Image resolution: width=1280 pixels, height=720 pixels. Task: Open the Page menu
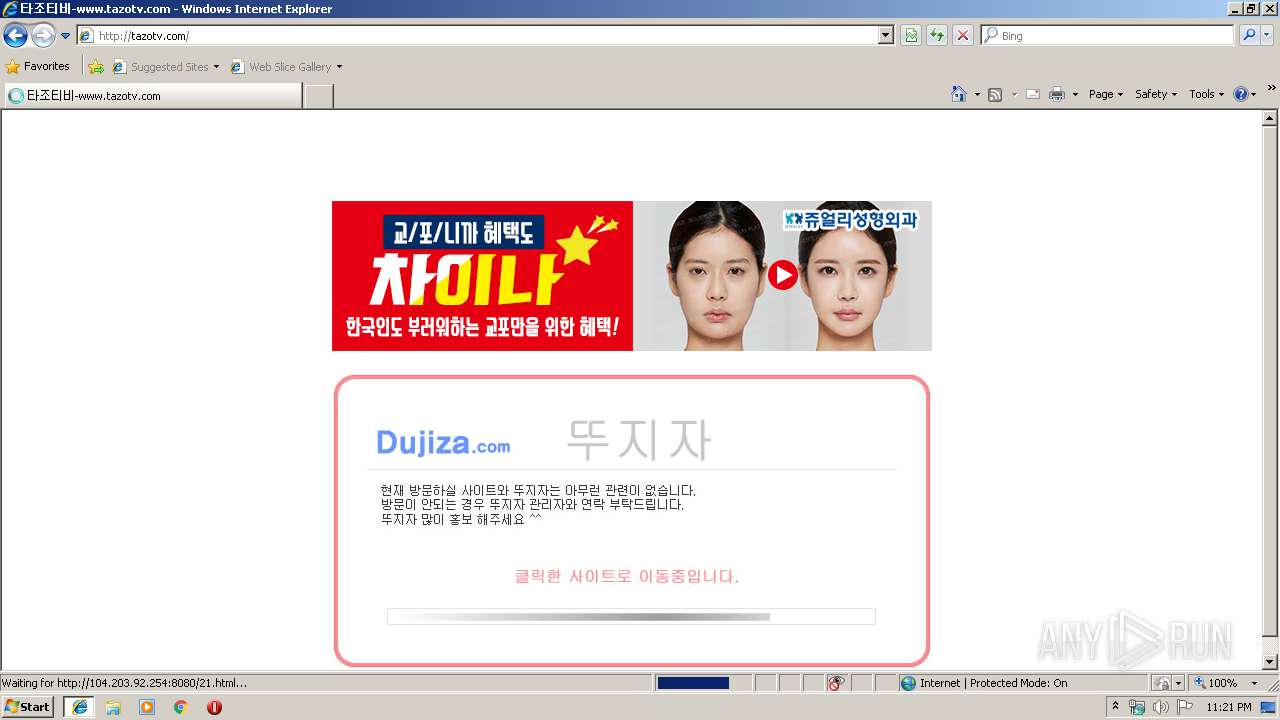[x=1105, y=94]
